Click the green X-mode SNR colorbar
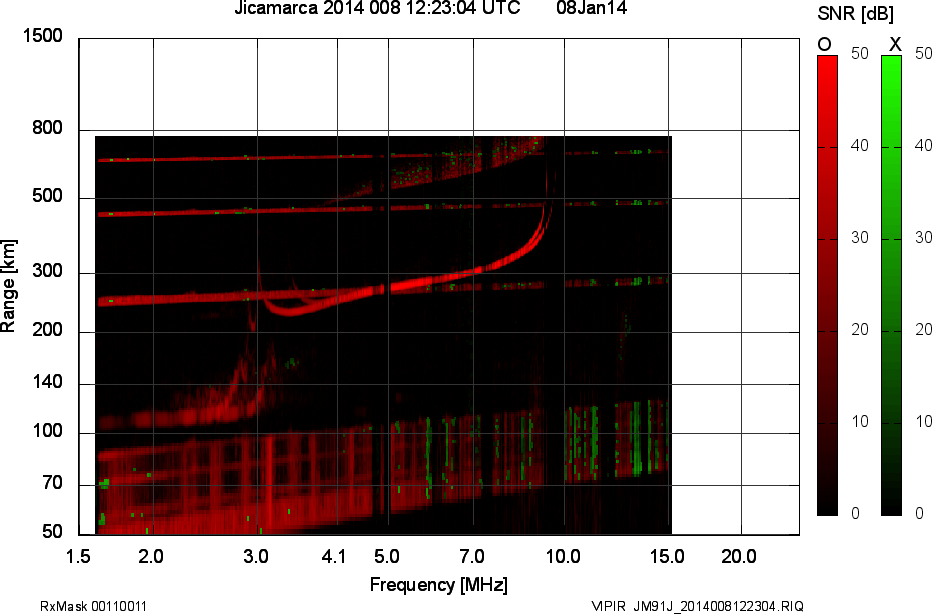932x614 pixels. click(891, 285)
